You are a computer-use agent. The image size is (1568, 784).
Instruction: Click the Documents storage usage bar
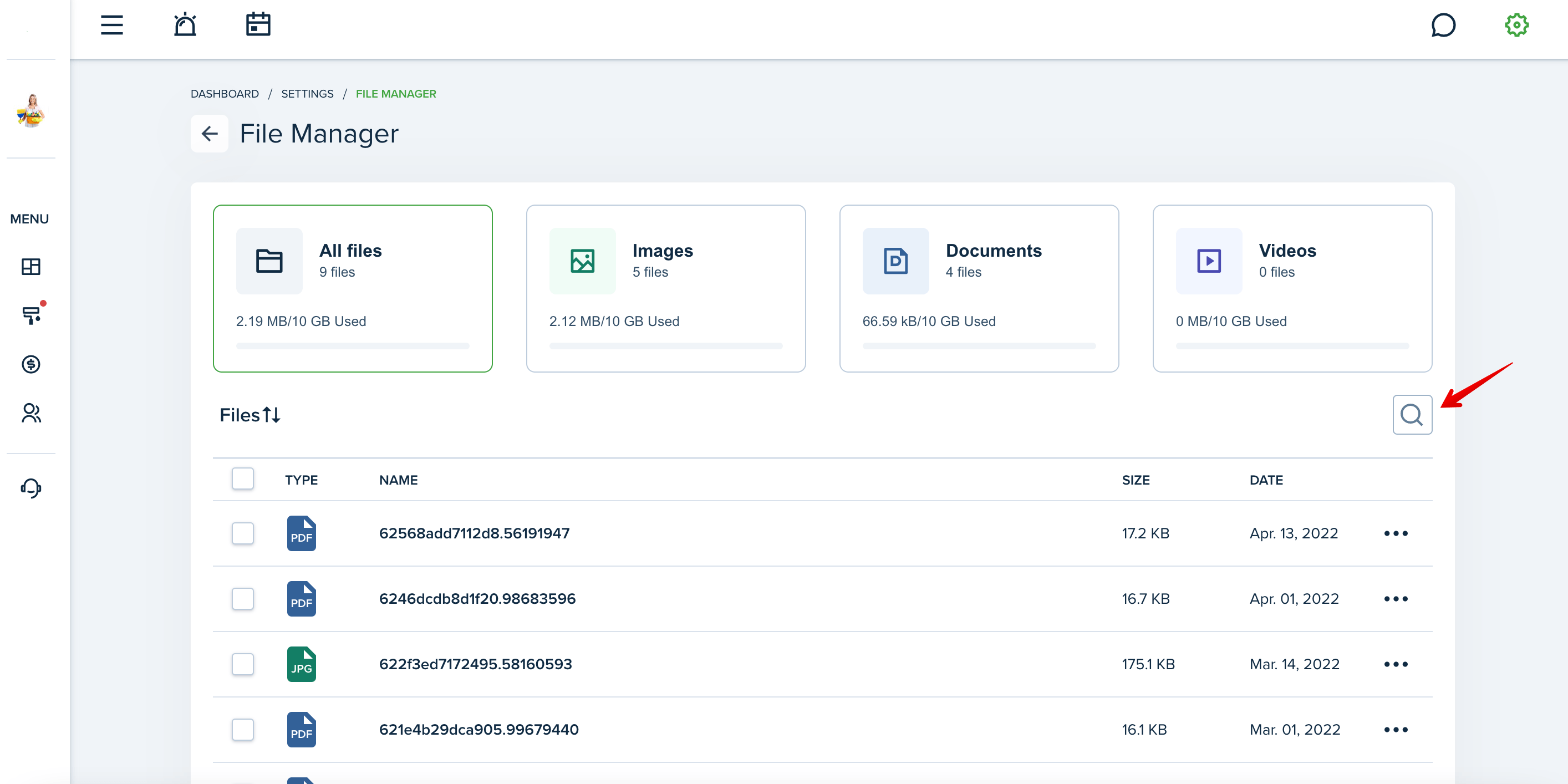[x=979, y=346]
